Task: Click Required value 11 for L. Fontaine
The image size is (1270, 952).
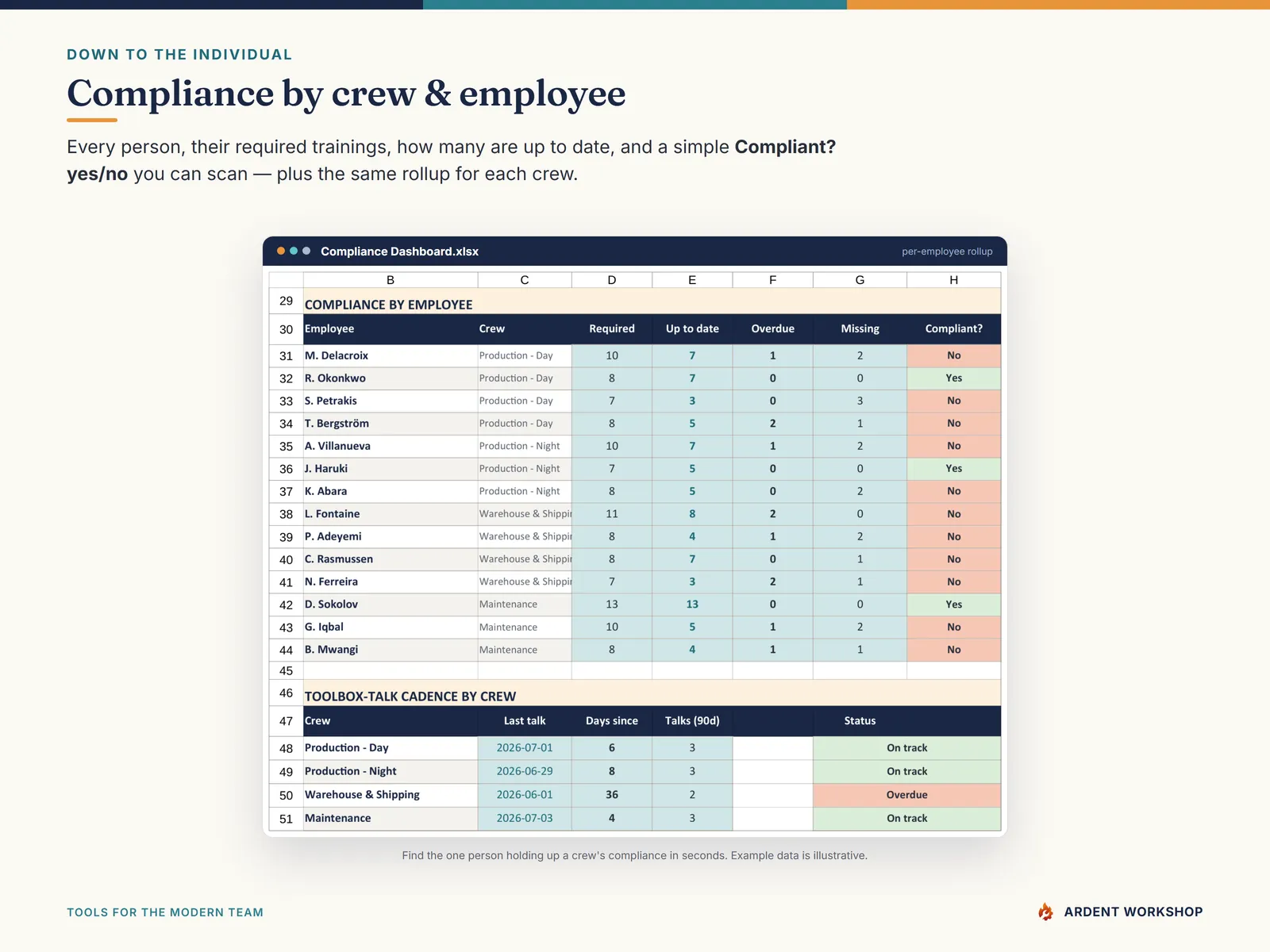Action: coord(612,514)
